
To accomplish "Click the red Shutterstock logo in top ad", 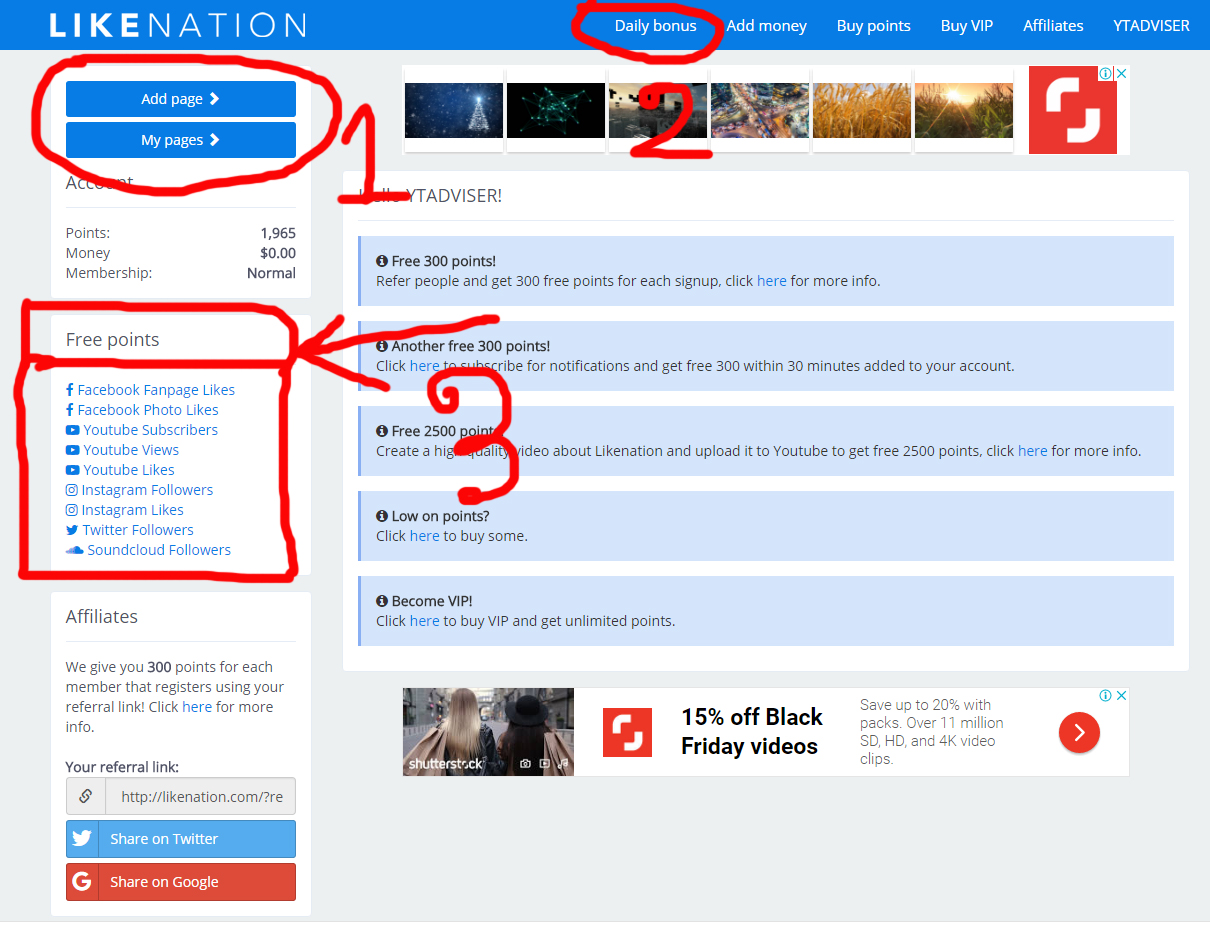I will tap(1072, 110).
